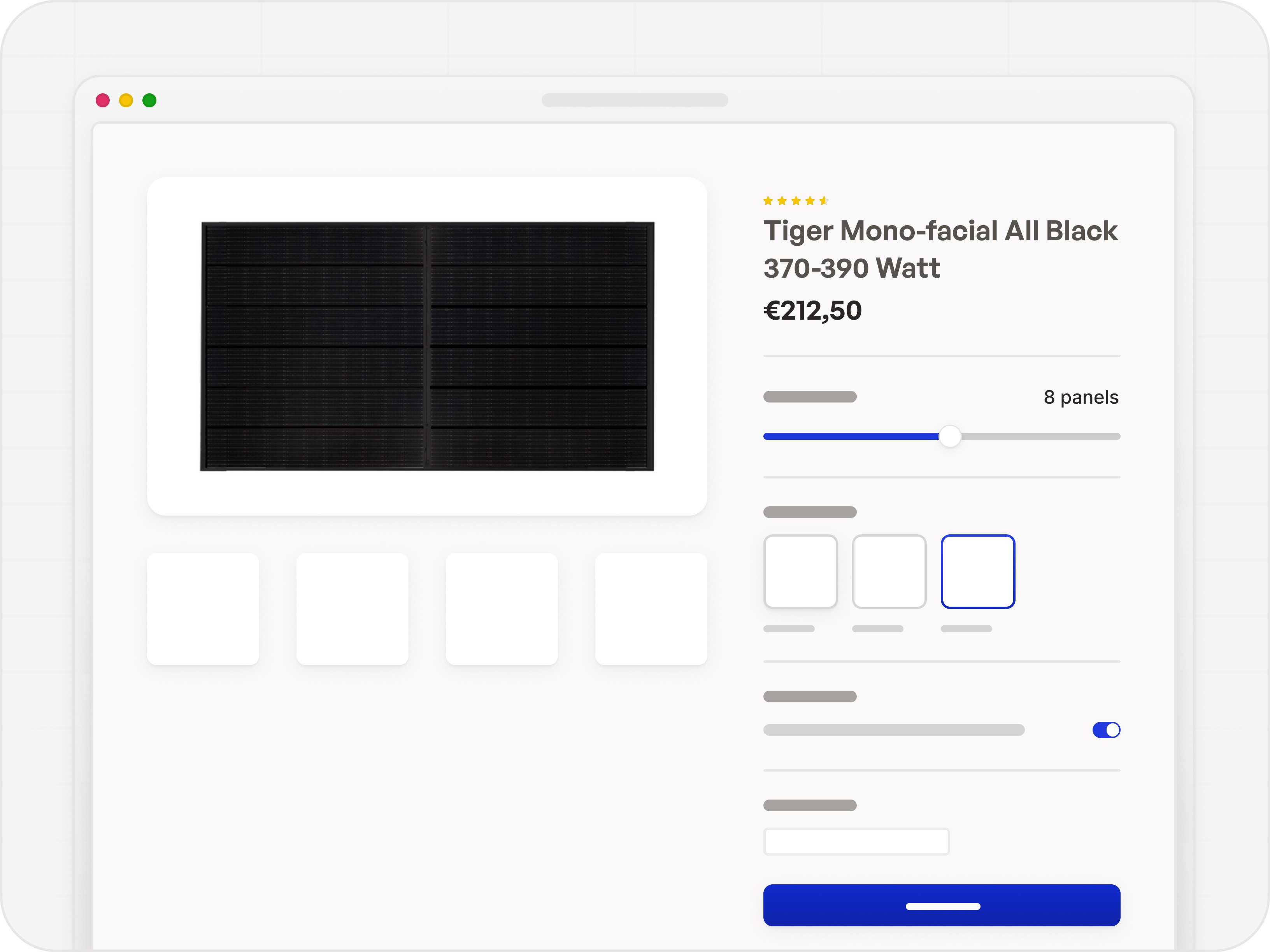Disable the blue toggle switch

[1106, 729]
